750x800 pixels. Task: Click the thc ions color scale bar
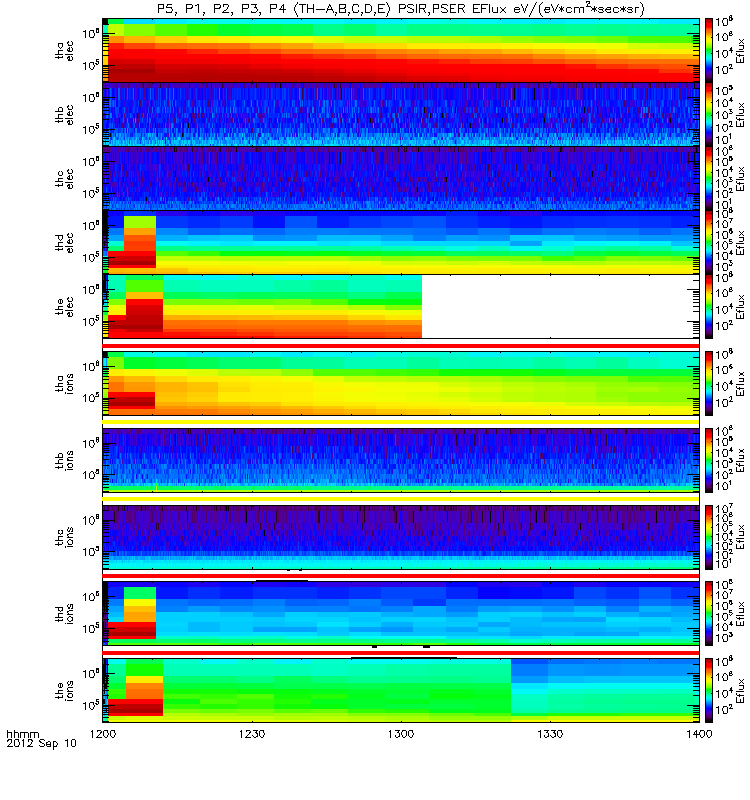709,537
